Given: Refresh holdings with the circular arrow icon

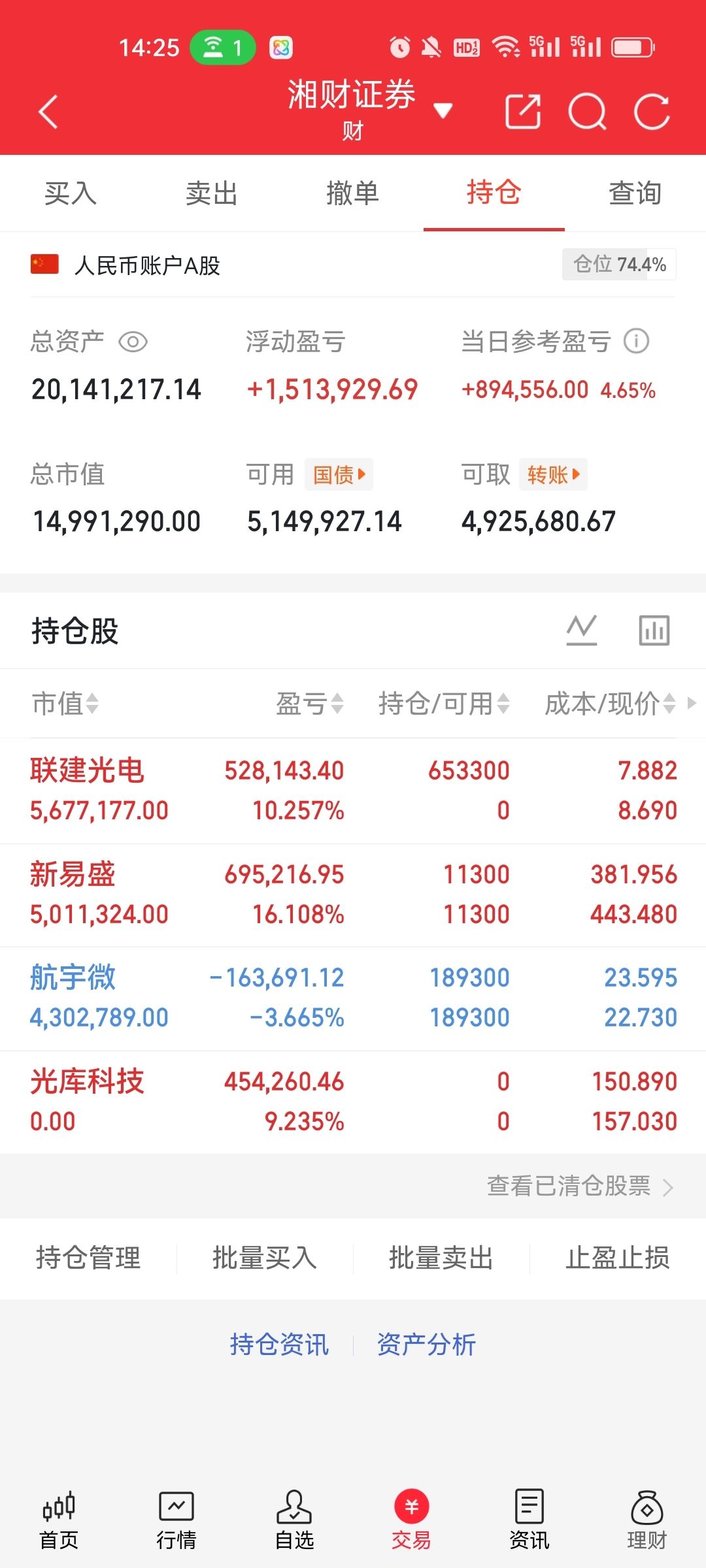Looking at the screenshot, I should coord(652,112).
